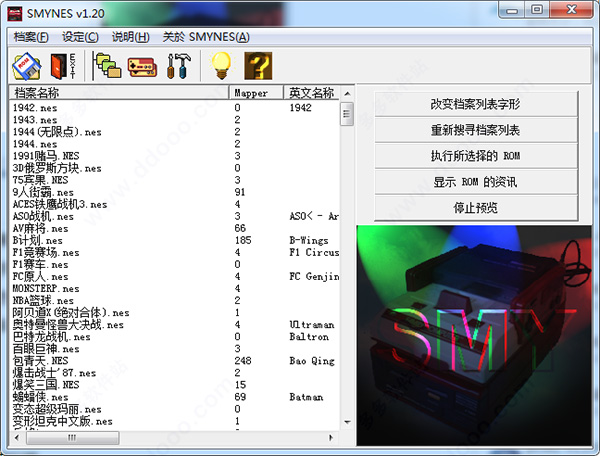Select MONSTERP.nes in the list
The image size is (600, 456).
46,288
